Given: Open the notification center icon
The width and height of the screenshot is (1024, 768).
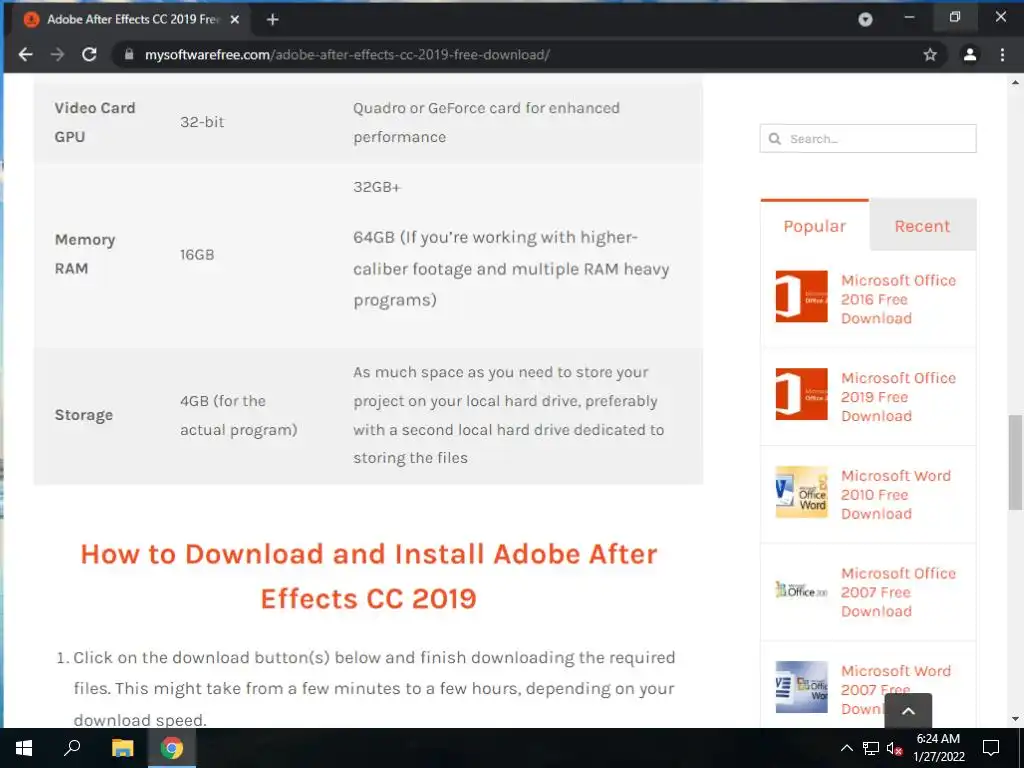Looking at the screenshot, I should (x=991, y=748).
